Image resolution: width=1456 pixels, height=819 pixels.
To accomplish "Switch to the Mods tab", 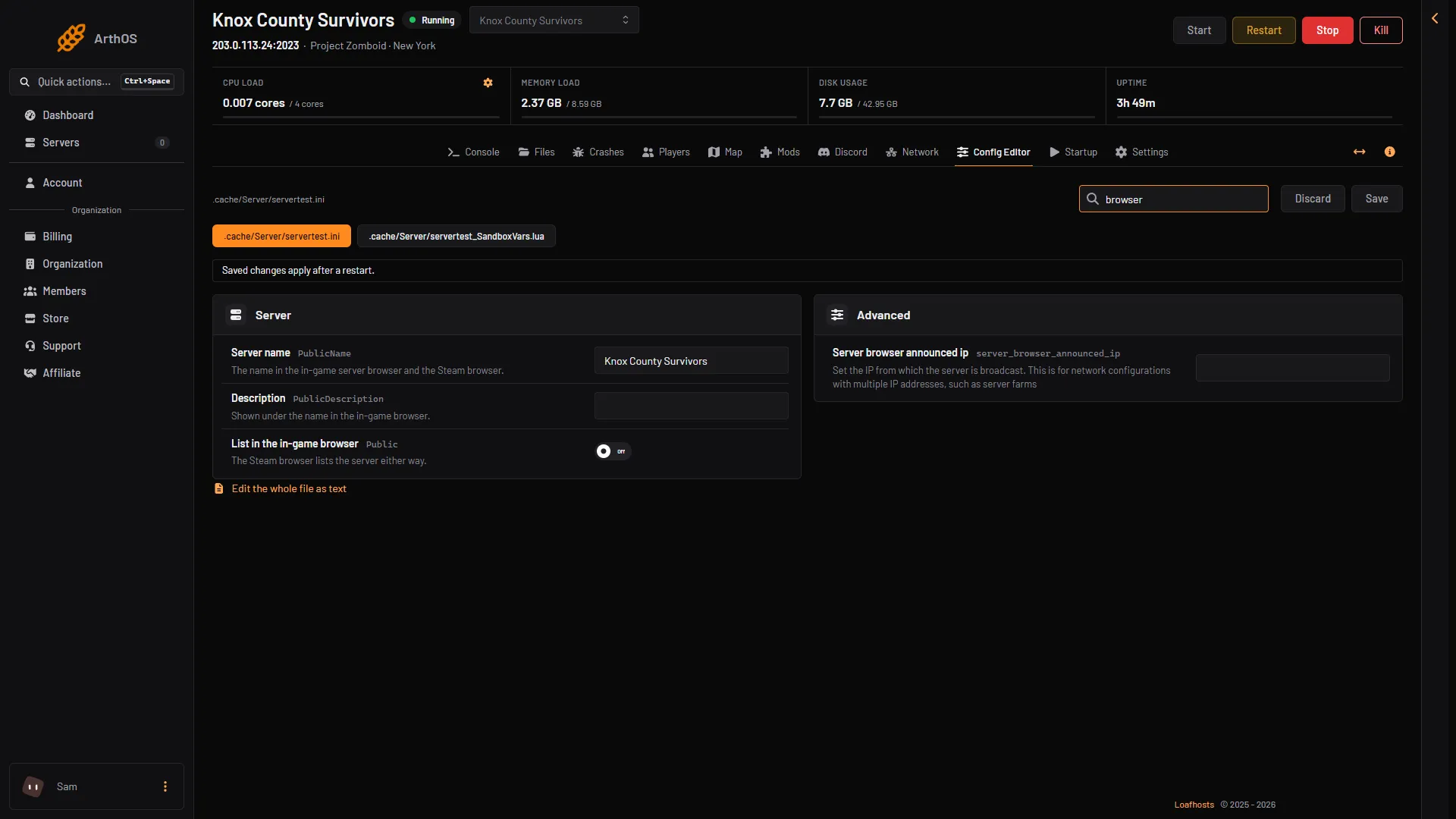I will [x=780, y=152].
